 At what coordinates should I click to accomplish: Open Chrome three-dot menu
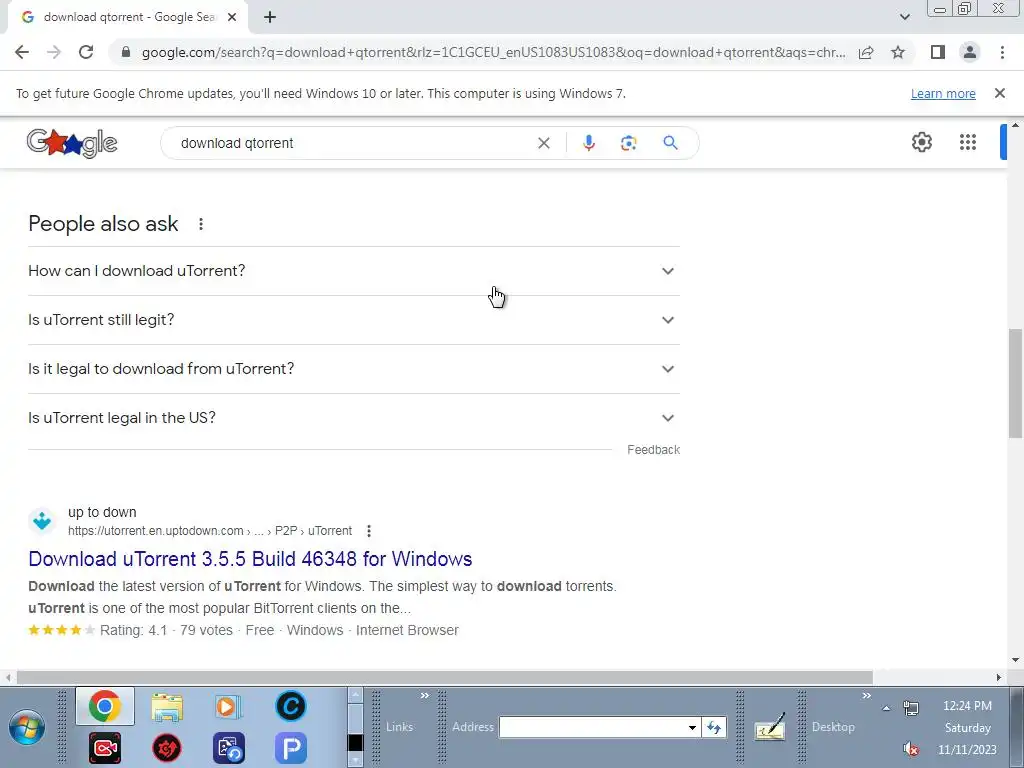(1002, 52)
